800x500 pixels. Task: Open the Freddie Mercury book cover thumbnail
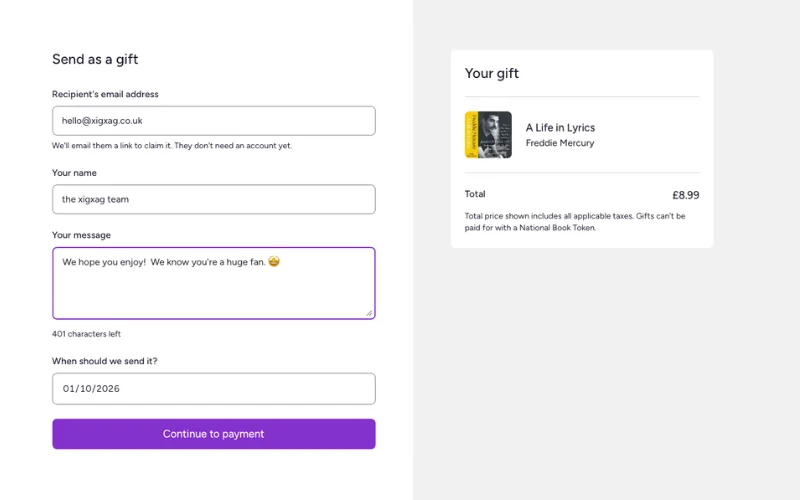pos(488,135)
